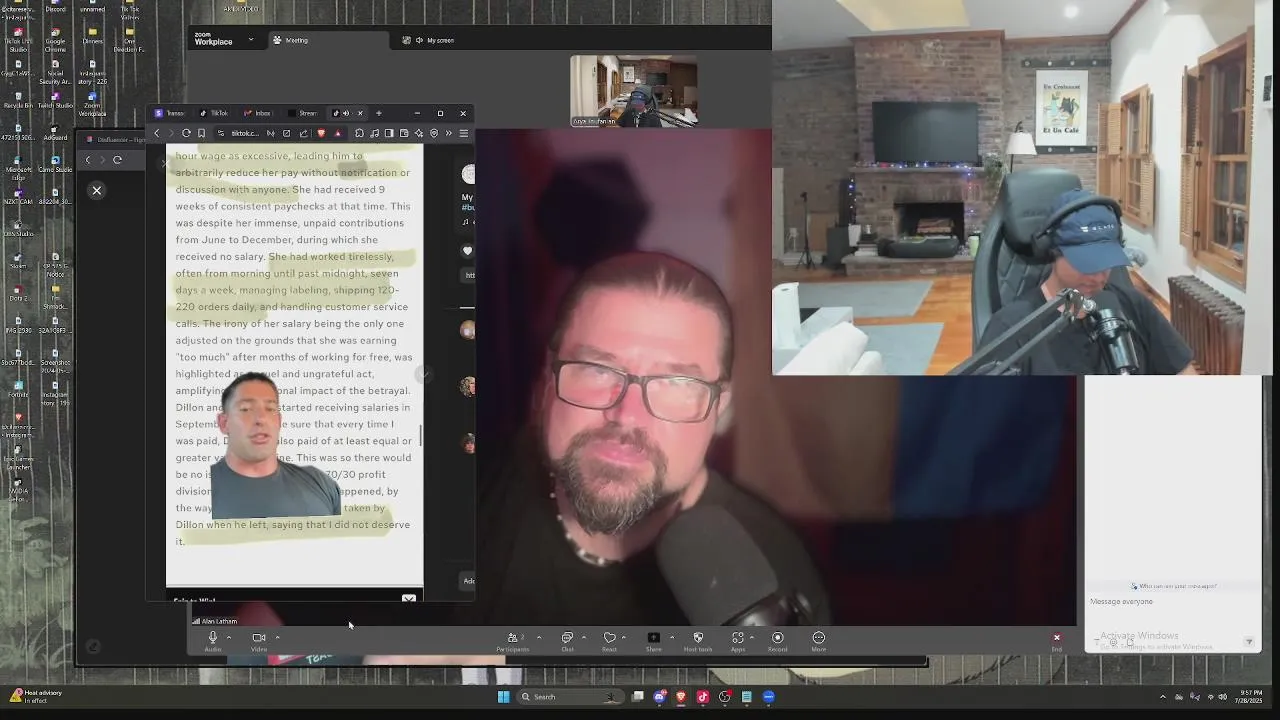Expand the Share options arrow
The image size is (1280, 720).
(671, 638)
